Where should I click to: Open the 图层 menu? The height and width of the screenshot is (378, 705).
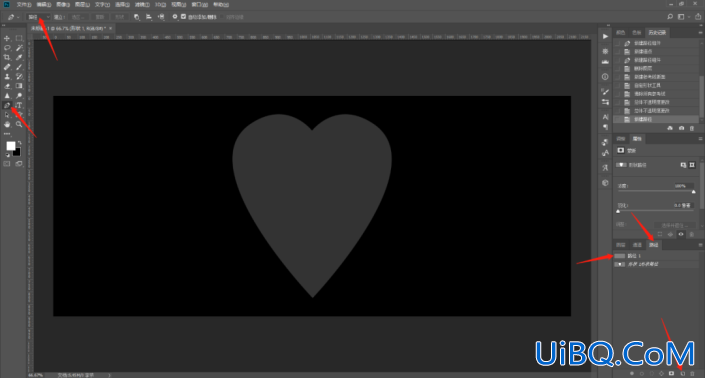tap(82, 4)
